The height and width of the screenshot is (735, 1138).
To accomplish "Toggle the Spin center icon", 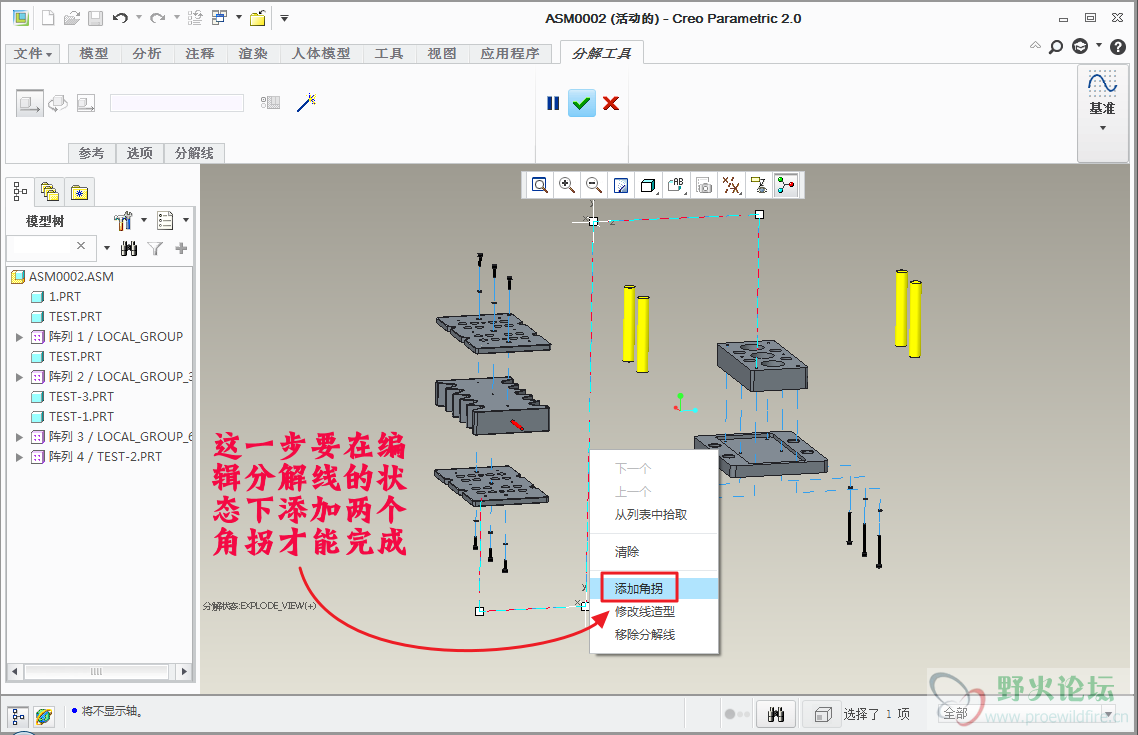I will point(786,186).
